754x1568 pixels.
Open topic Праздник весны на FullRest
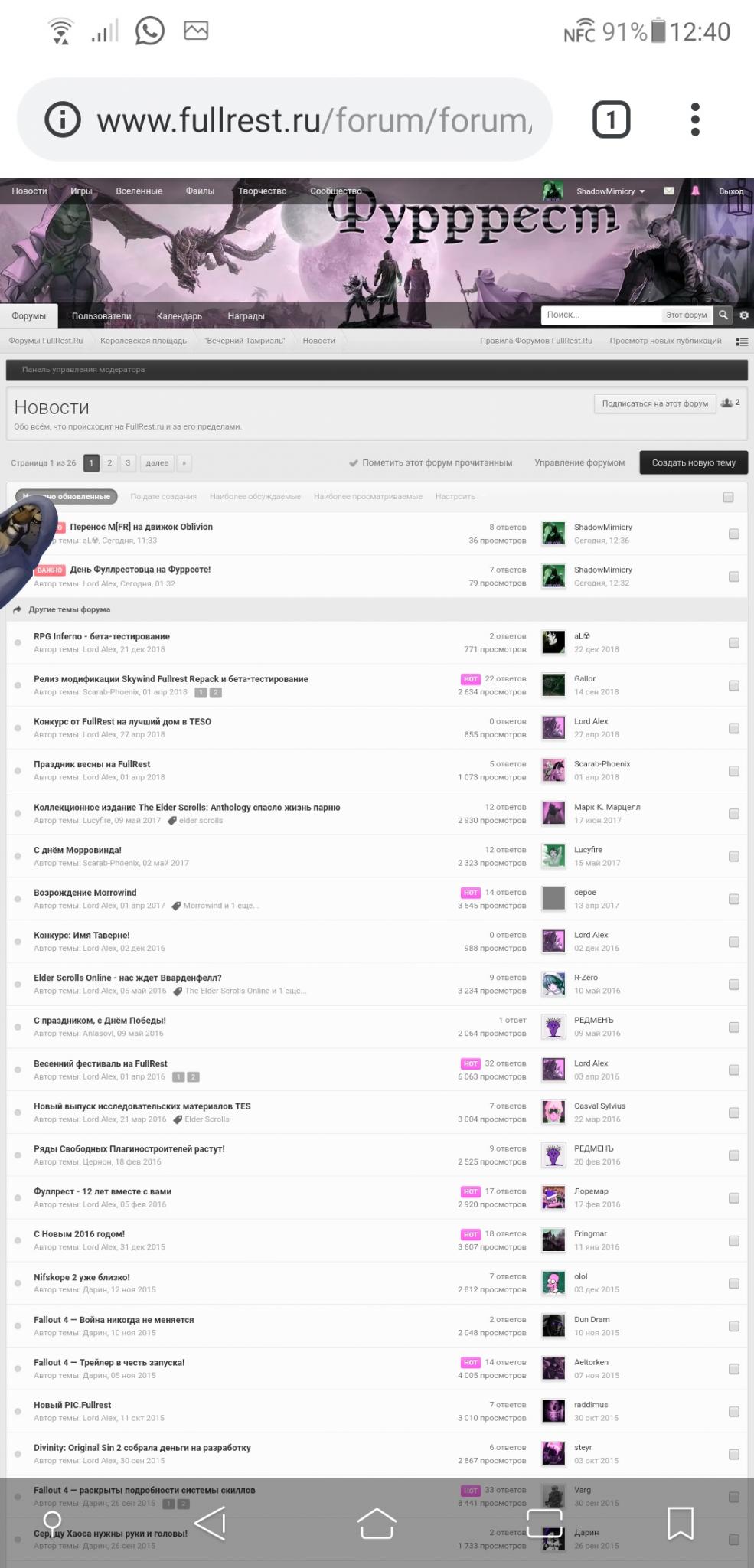tap(92, 764)
